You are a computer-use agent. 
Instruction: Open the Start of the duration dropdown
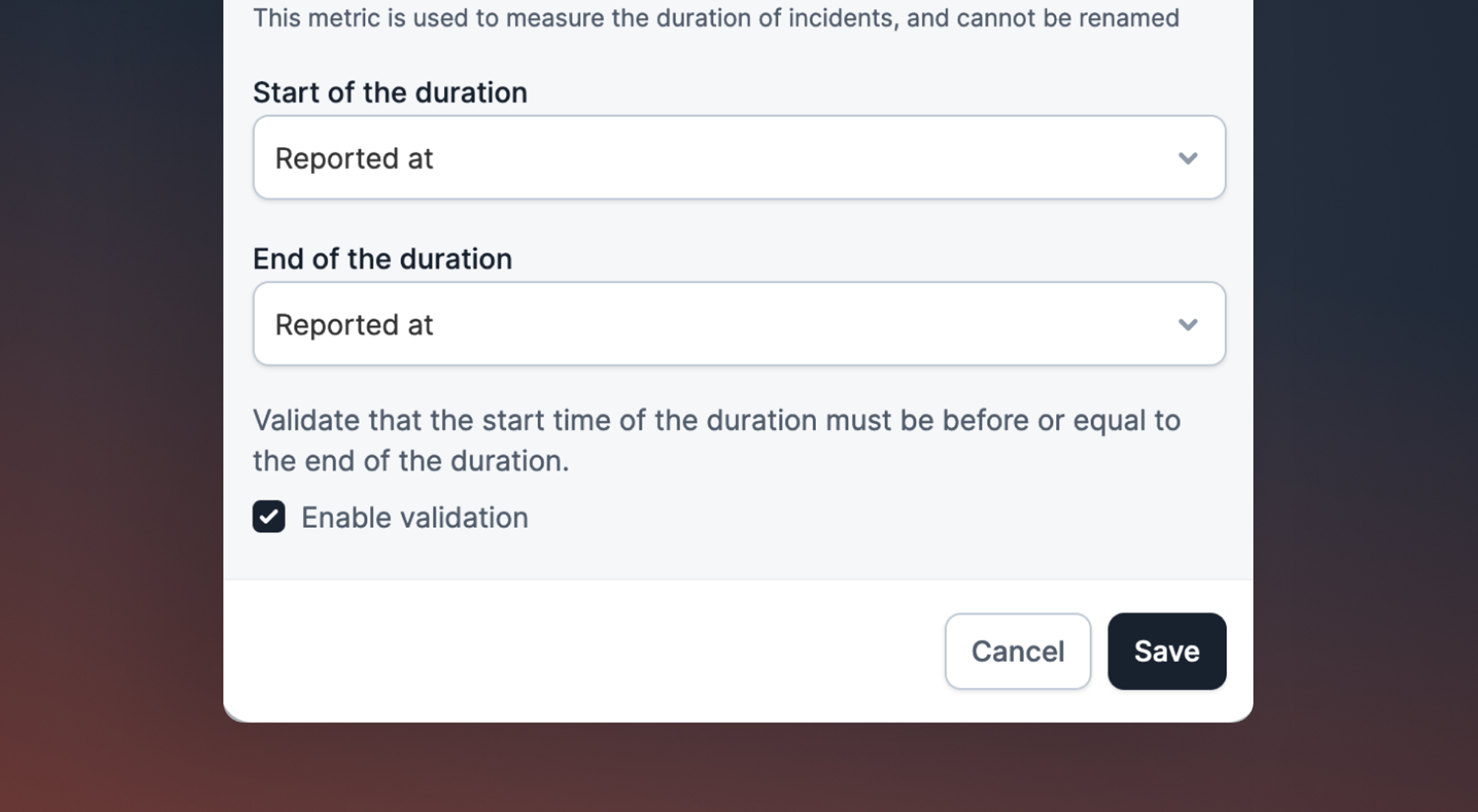pyautogui.click(x=739, y=157)
